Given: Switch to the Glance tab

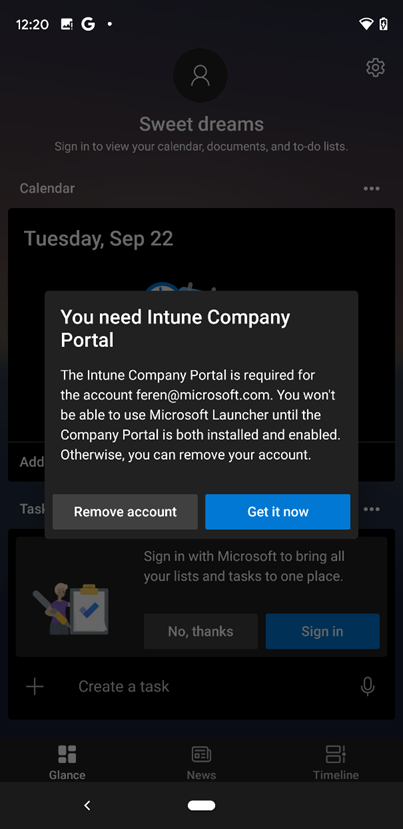Looking at the screenshot, I should coord(67,762).
